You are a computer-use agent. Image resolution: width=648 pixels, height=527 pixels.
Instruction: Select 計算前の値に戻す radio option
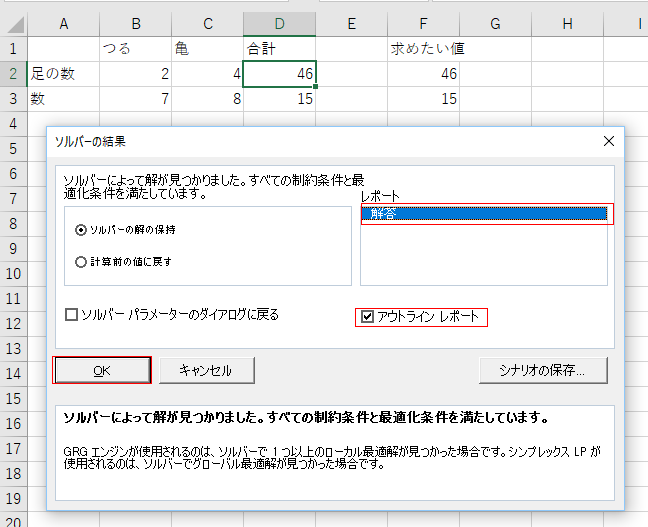click(x=81, y=262)
